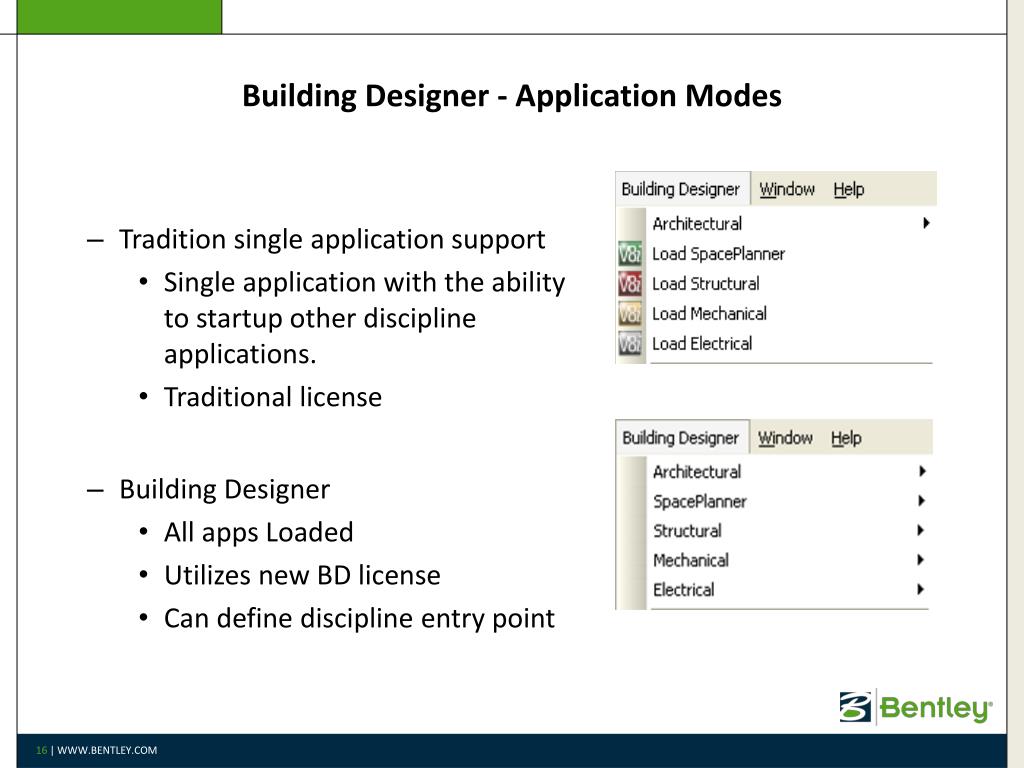Click the gray V8i icon beside Load Electrical
This screenshot has height=768, width=1024.
point(630,344)
